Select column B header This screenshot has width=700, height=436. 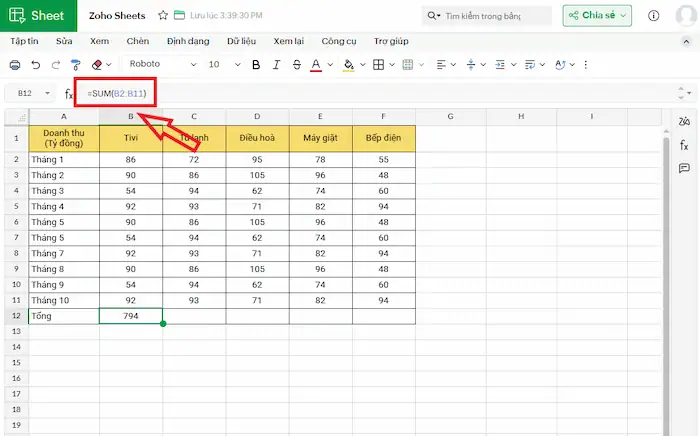click(131, 117)
